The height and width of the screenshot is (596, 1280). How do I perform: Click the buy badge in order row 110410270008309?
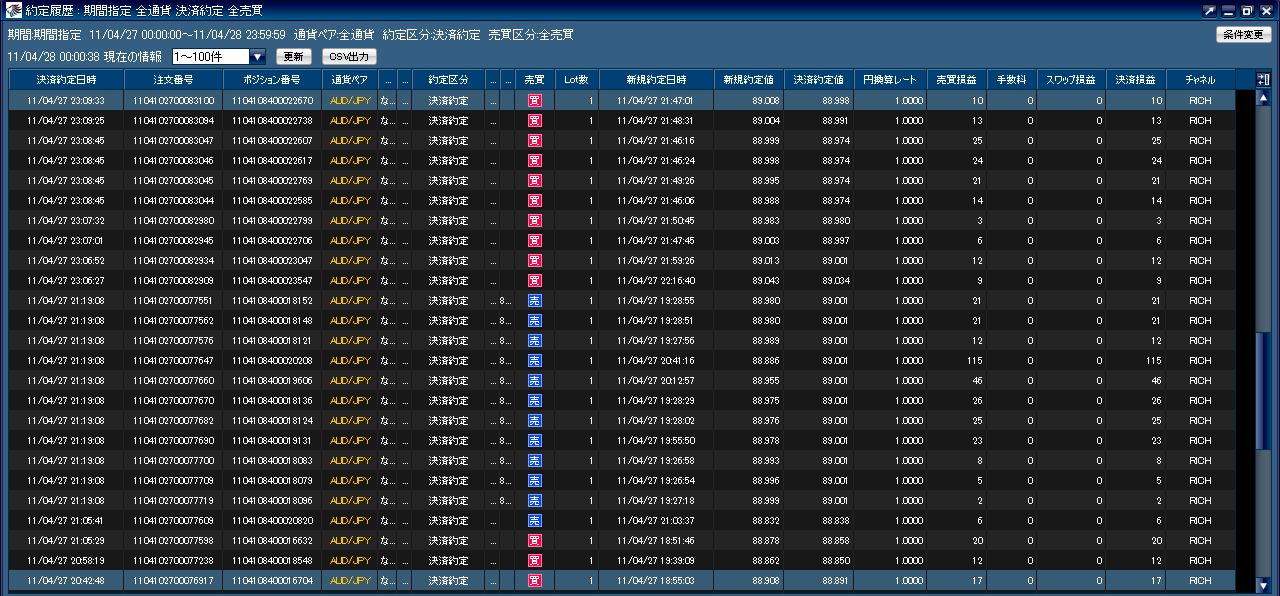point(535,120)
